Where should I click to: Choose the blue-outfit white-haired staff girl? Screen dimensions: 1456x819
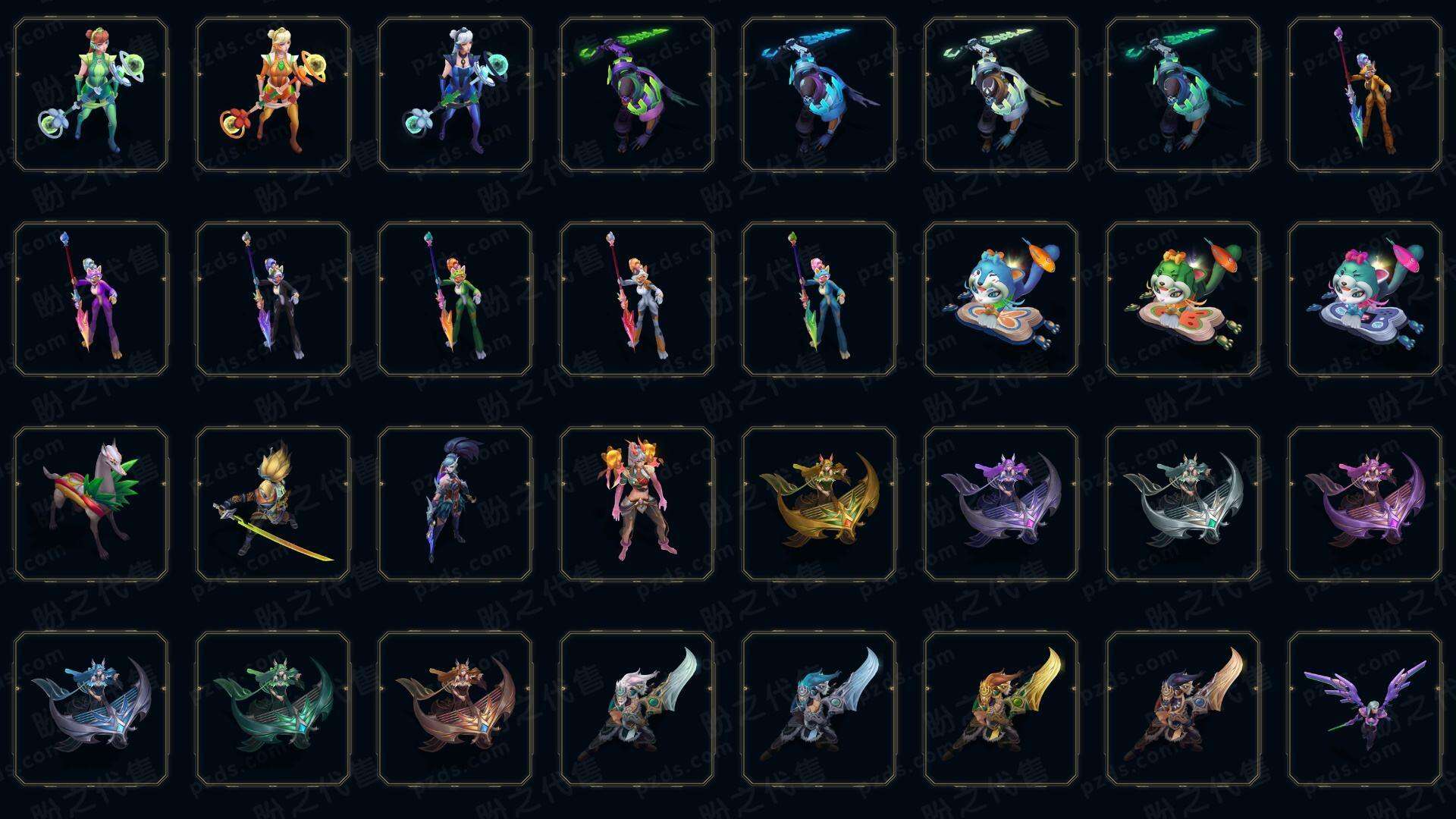pyautogui.click(x=455, y=95)
